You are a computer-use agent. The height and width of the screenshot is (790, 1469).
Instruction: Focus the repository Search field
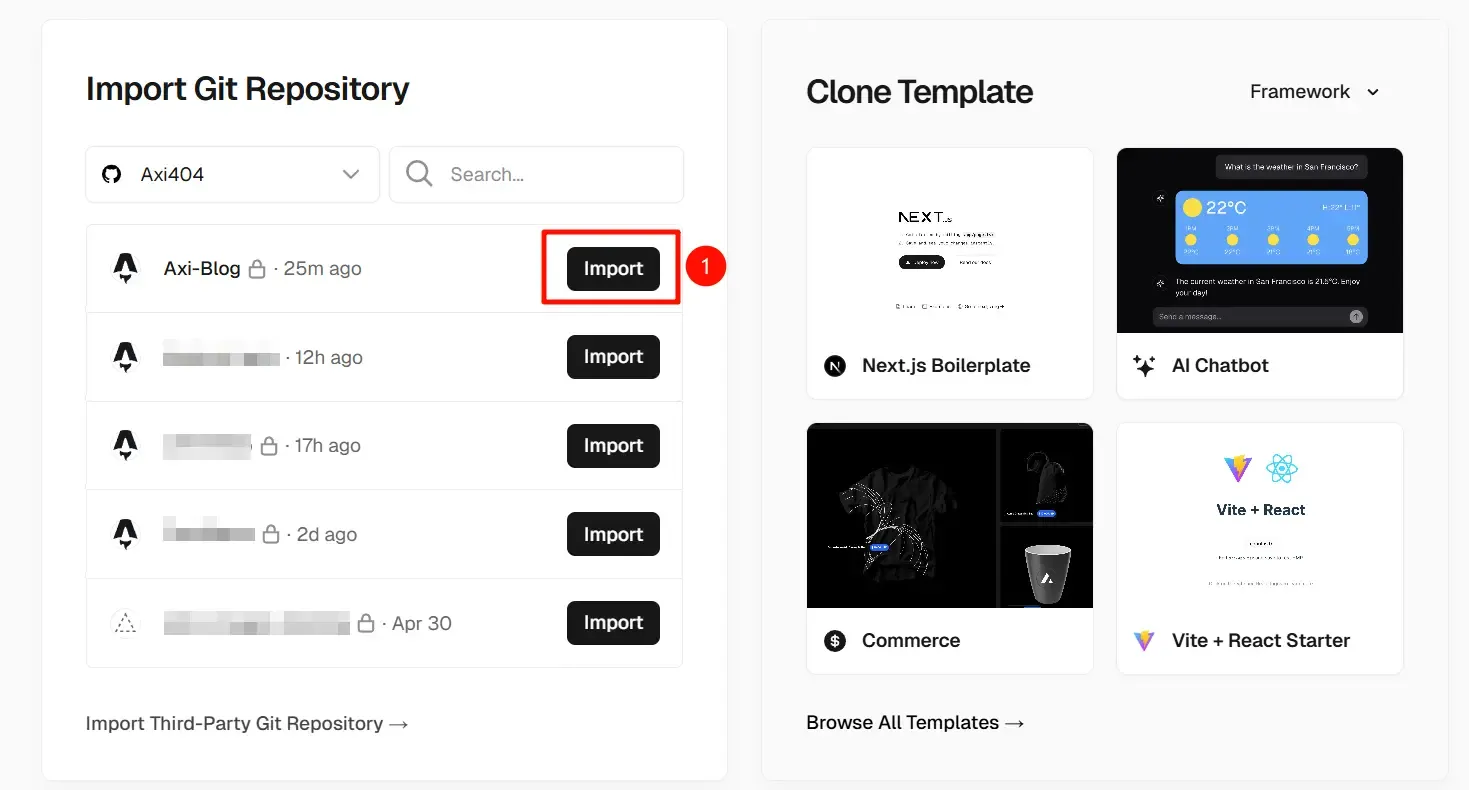click(536, 174)
